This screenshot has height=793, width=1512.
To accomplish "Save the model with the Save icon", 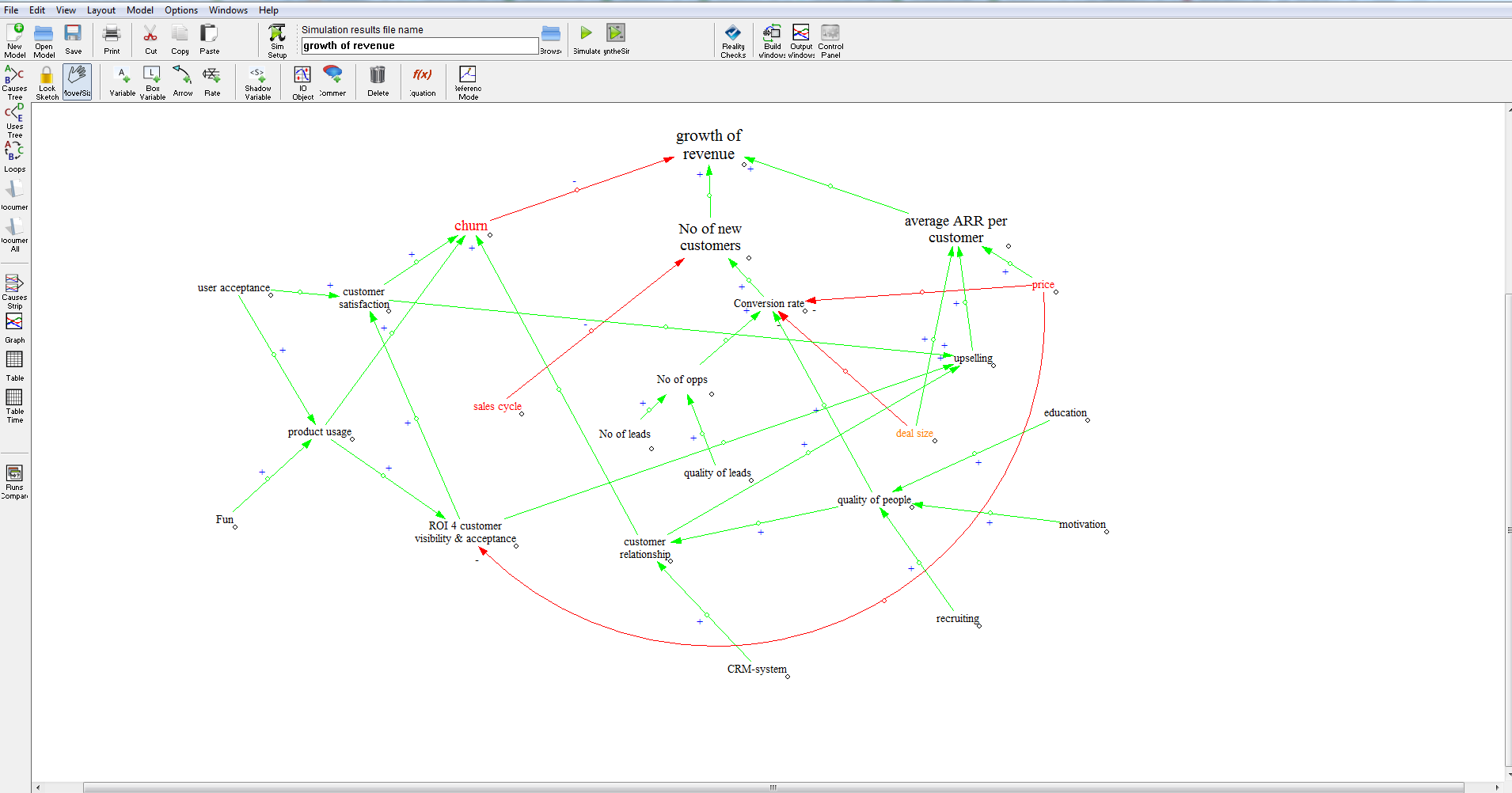I will [73, 40].
